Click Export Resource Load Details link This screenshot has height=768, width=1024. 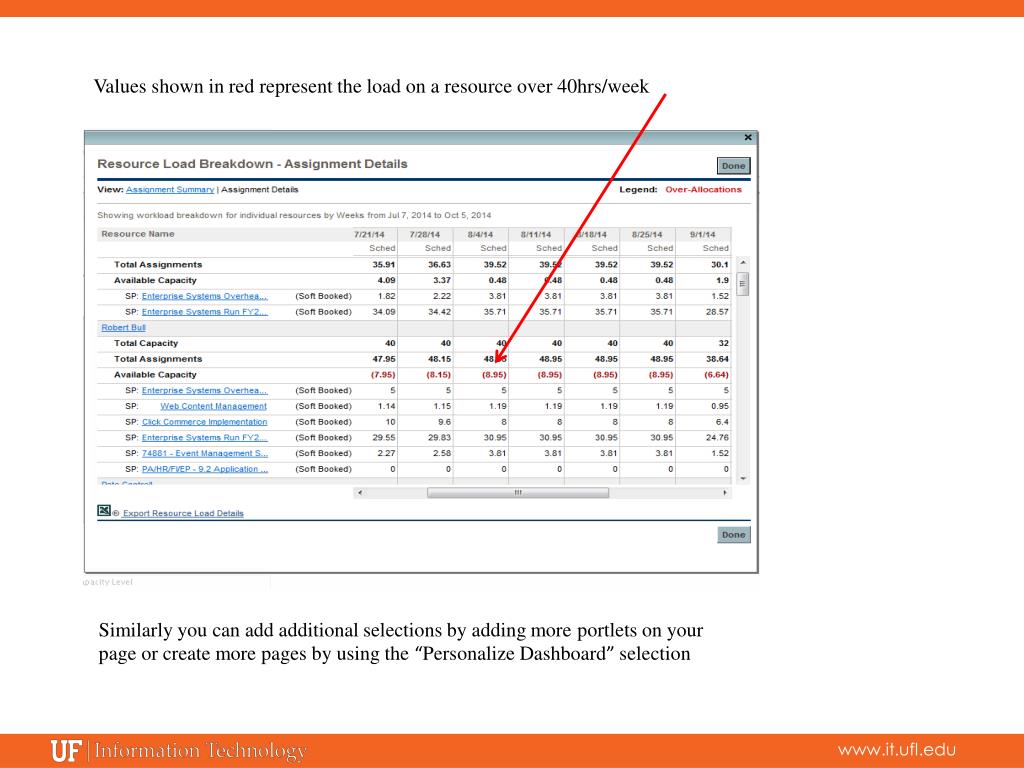183,513
